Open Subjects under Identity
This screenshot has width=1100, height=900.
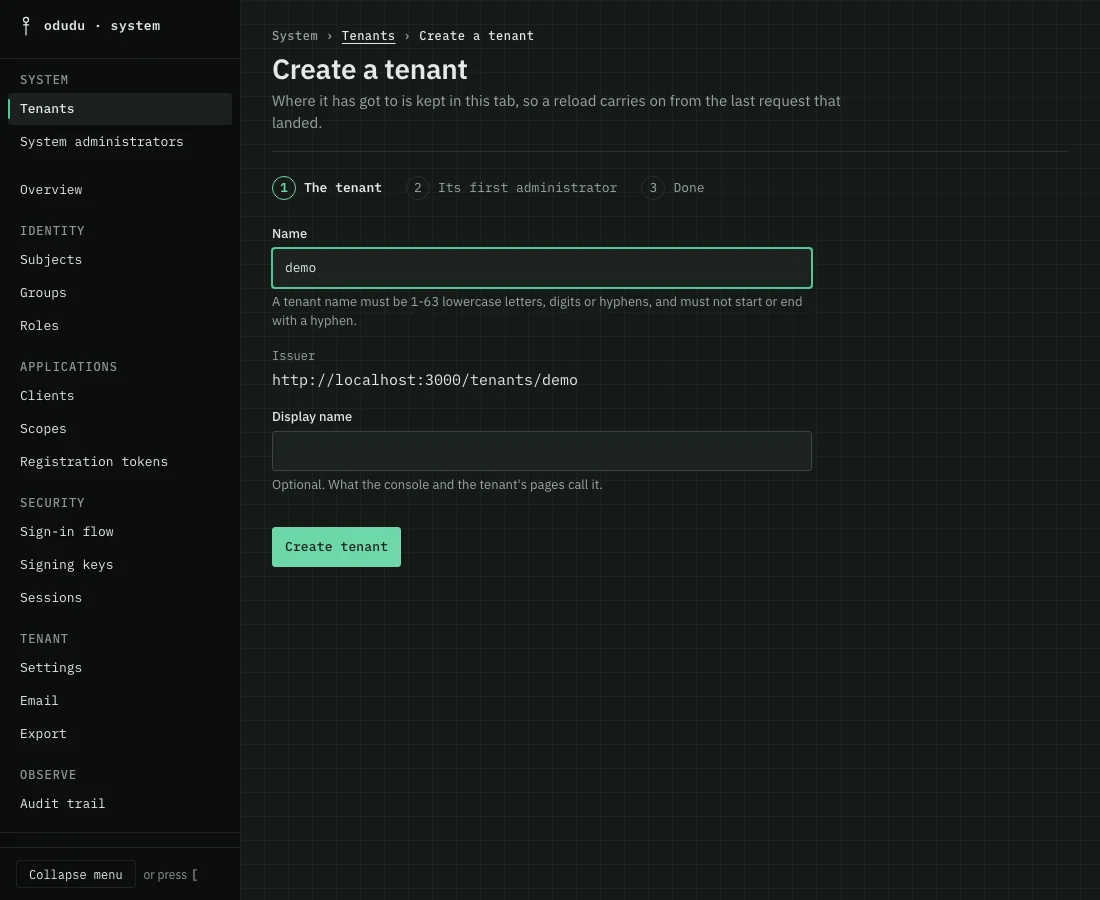coord(120,260)
